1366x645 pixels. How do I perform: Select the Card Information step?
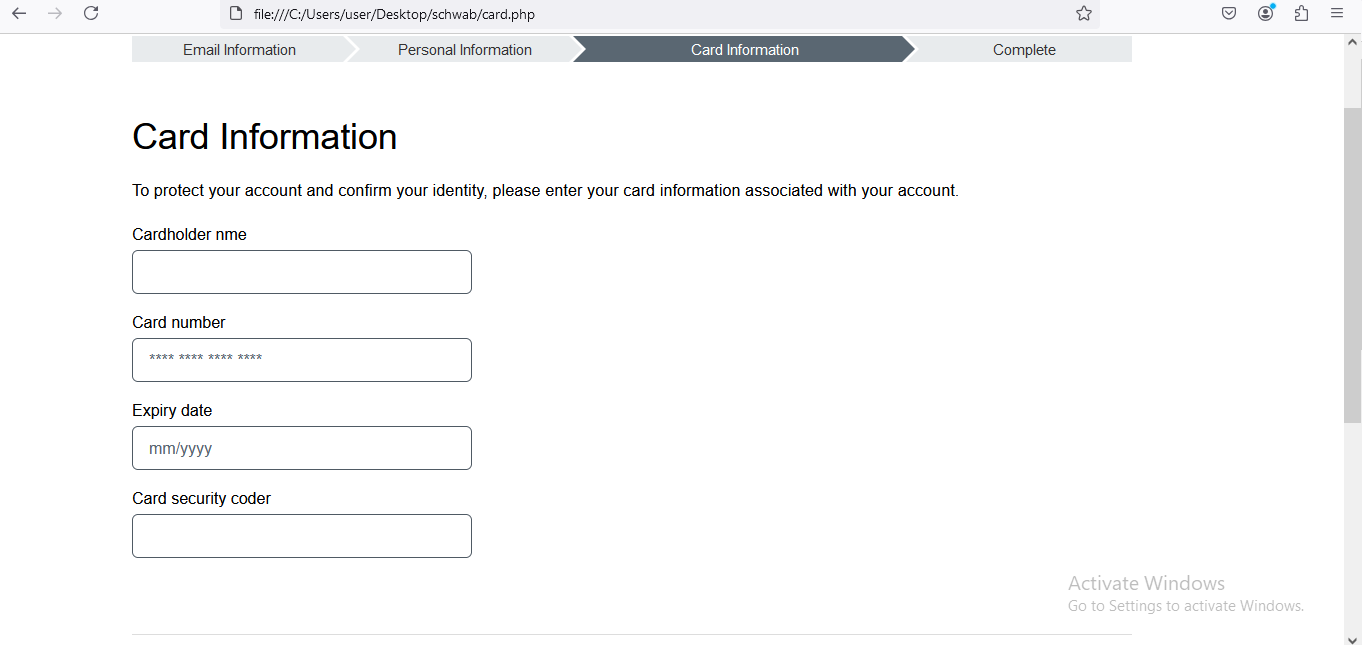[745, 49]
